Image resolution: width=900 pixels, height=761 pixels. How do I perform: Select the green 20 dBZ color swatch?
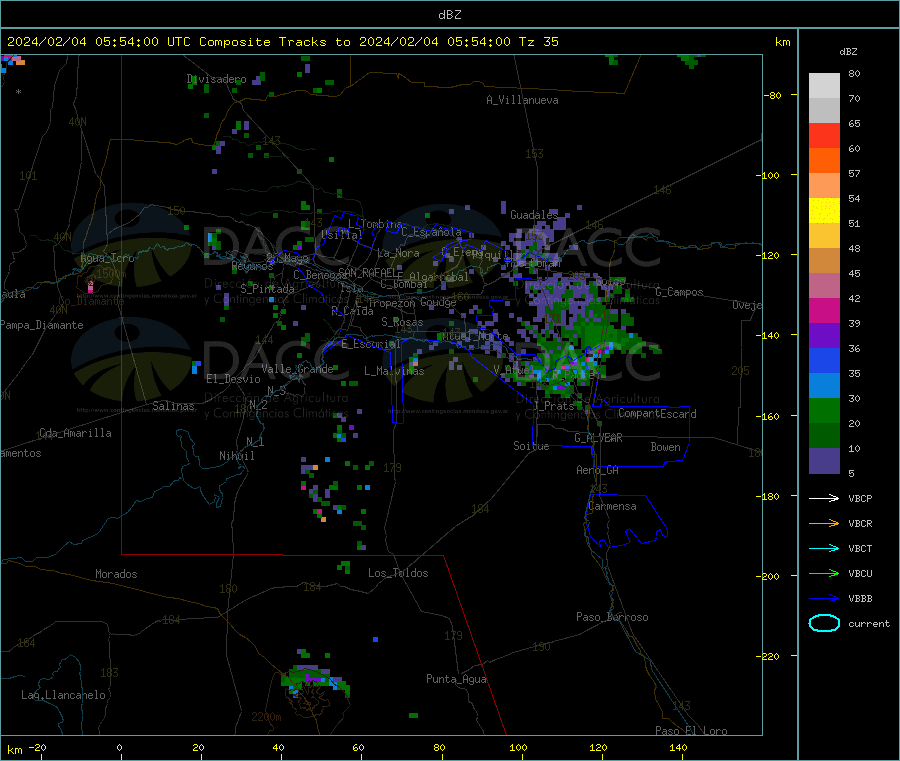click(x=824, y=410)
